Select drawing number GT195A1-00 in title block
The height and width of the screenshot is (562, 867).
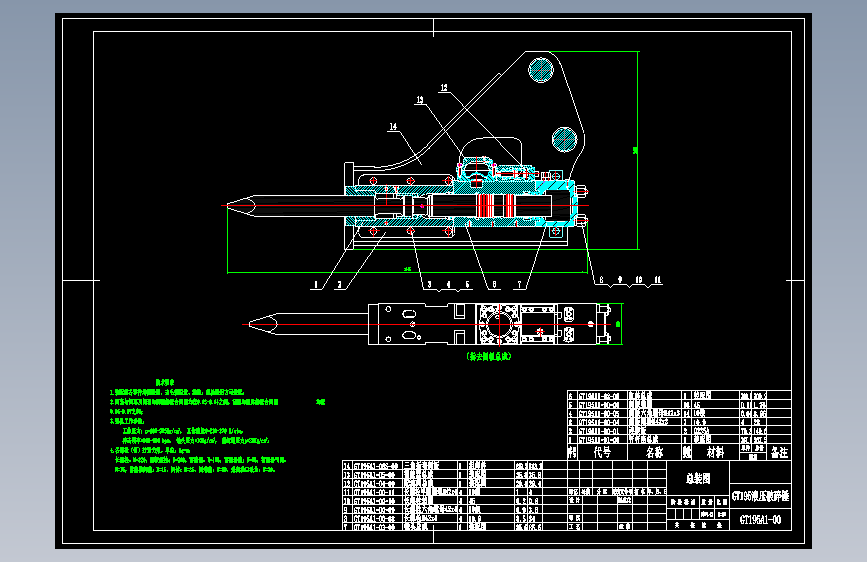pos(760,519)
